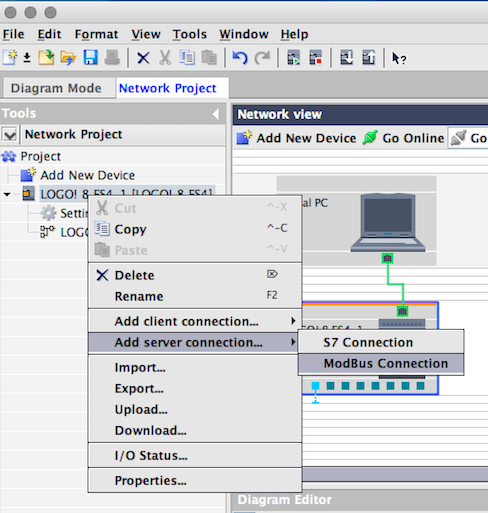Click the Cut scissors icon in toolbar

point(165,58)
